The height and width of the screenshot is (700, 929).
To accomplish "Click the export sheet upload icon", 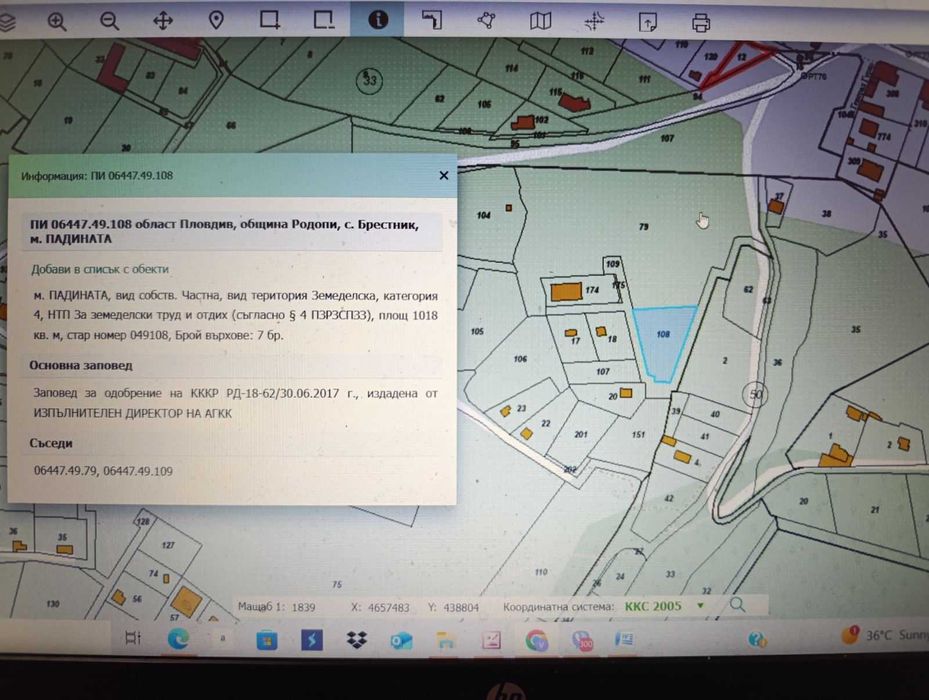I will point(648,23).
